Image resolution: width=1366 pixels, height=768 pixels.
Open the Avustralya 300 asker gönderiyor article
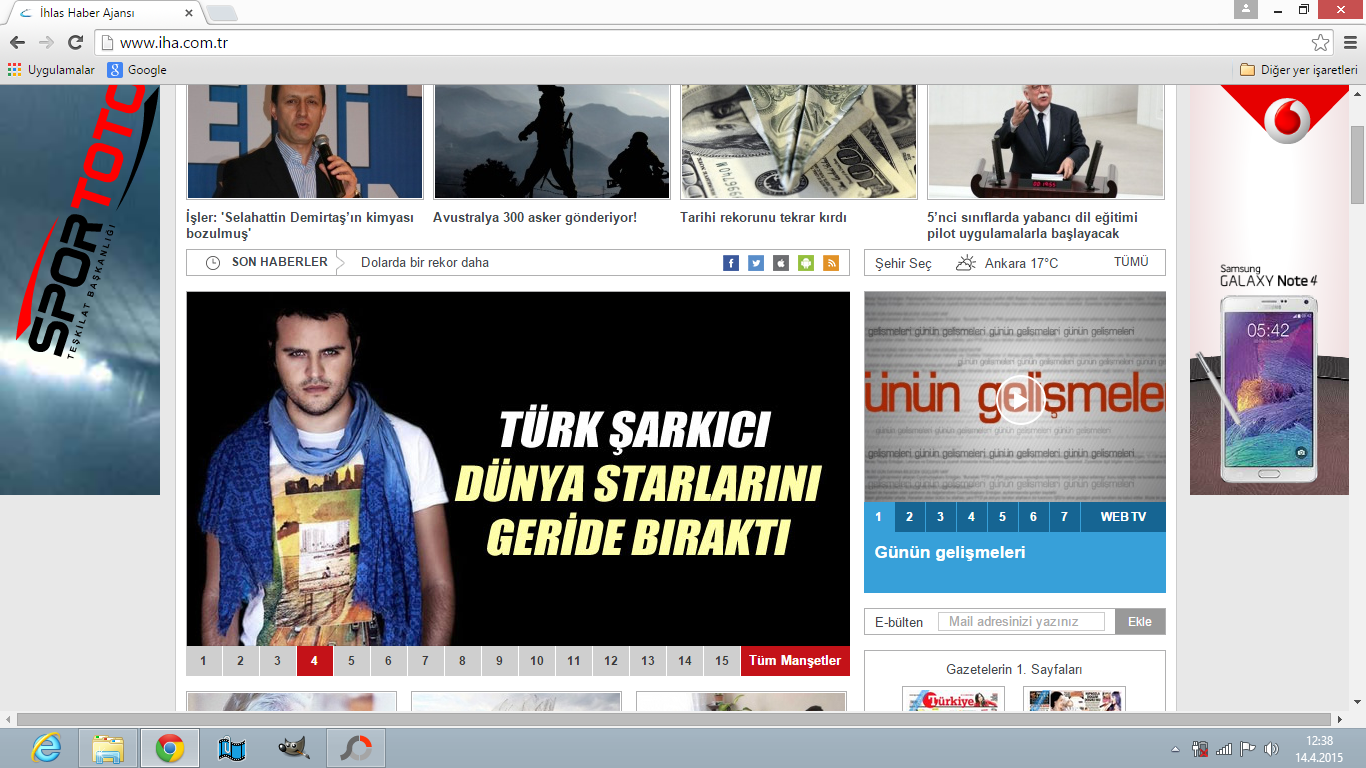click(535, 217)
